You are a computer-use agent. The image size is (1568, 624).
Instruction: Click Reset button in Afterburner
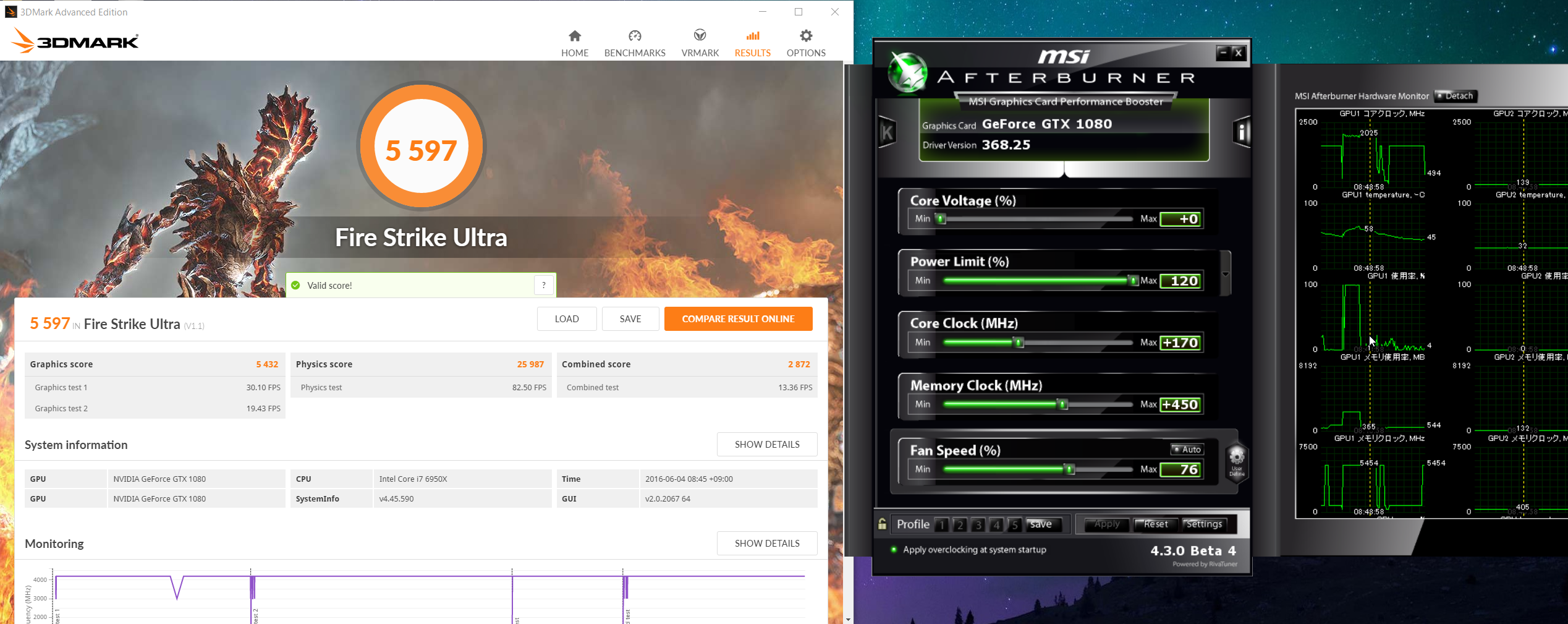1155,524
